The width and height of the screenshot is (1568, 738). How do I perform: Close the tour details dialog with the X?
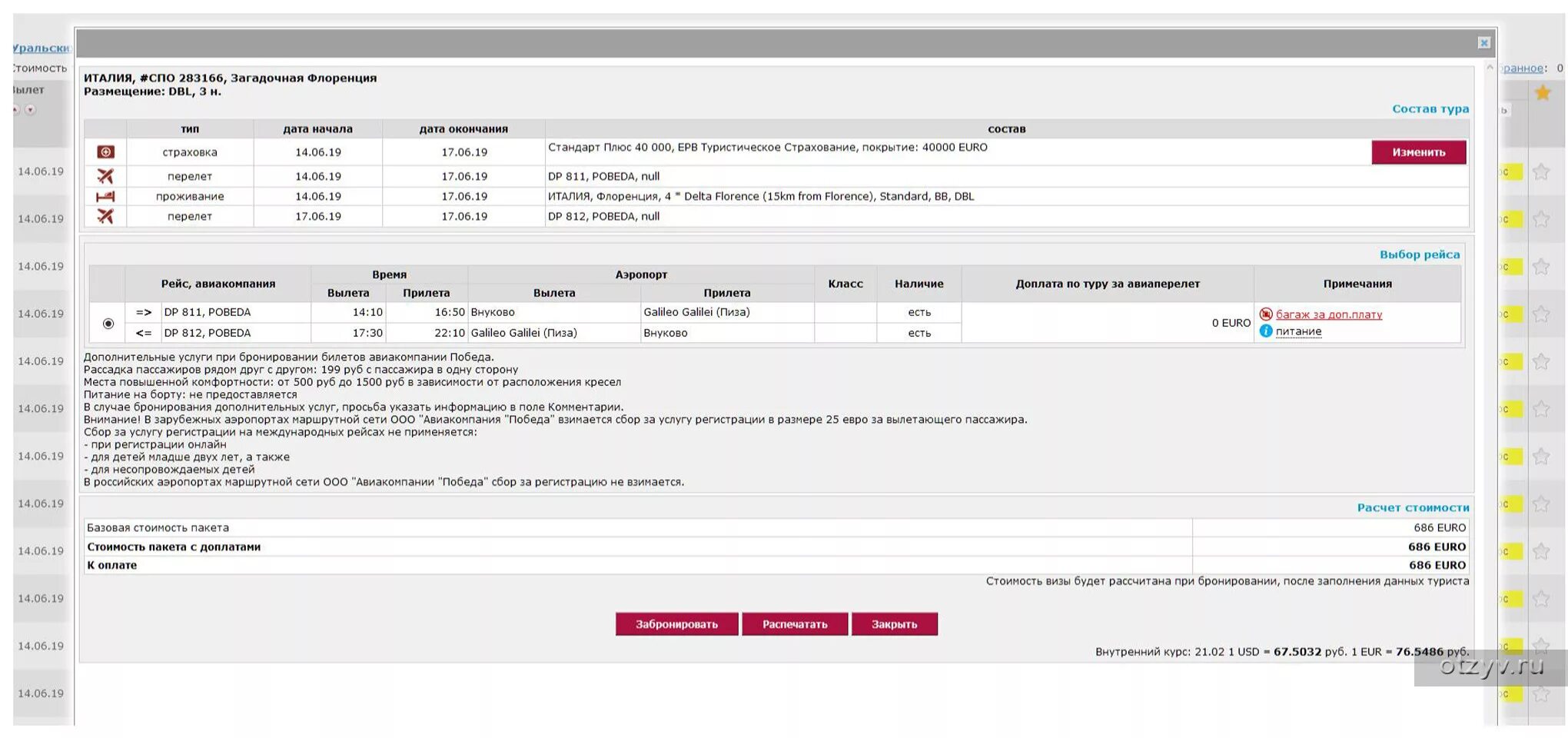pyautogui.click(x=1483, y=43)
